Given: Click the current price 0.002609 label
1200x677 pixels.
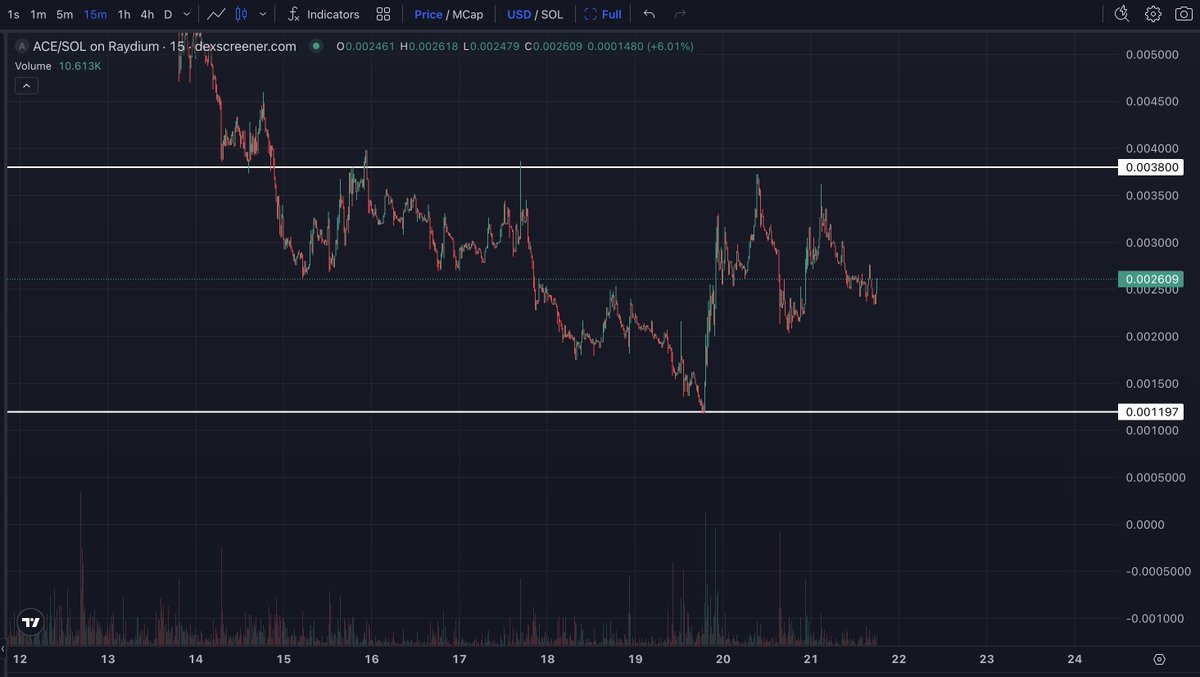Looking at the screenshot, I should tap(1151, 279).
